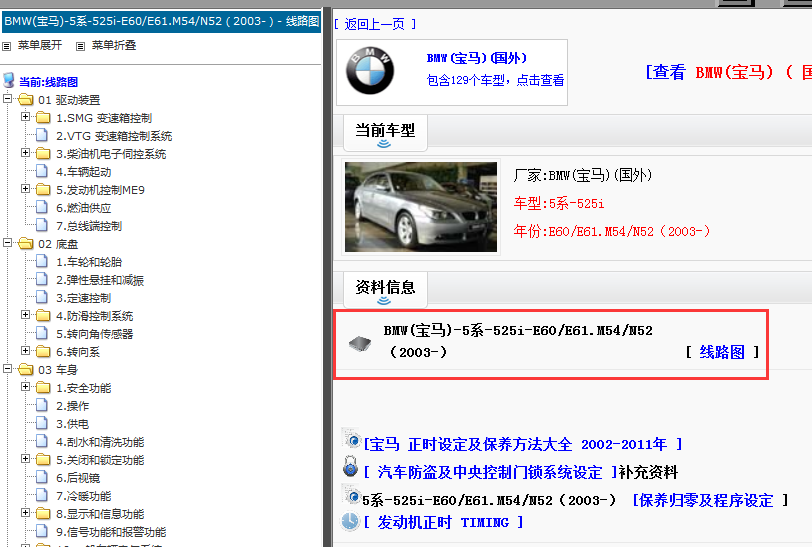Click the document icon of 6.燃油供应
The height and width of the screenshot is (547, 812).
[42, 207]
